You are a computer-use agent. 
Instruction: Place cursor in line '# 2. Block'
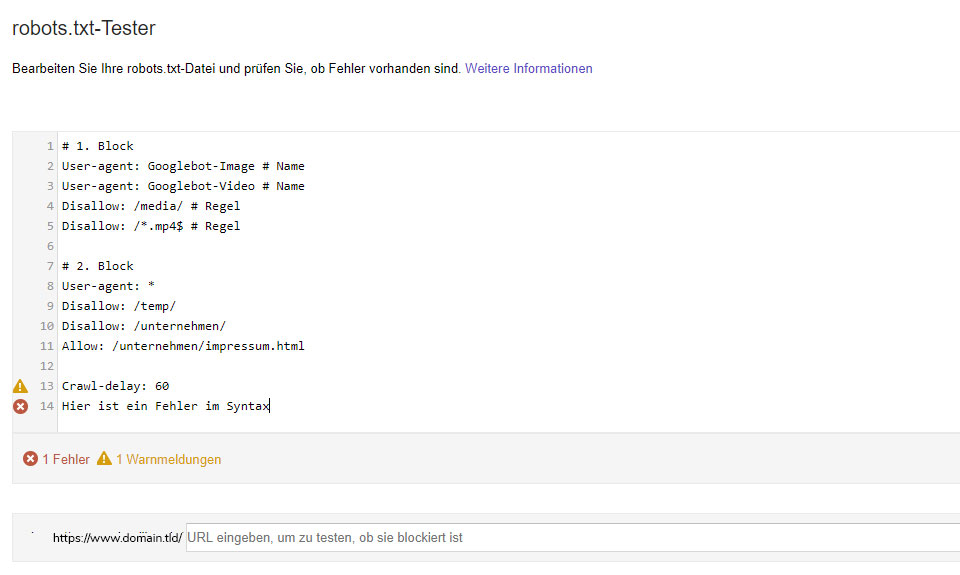point(97,266)
